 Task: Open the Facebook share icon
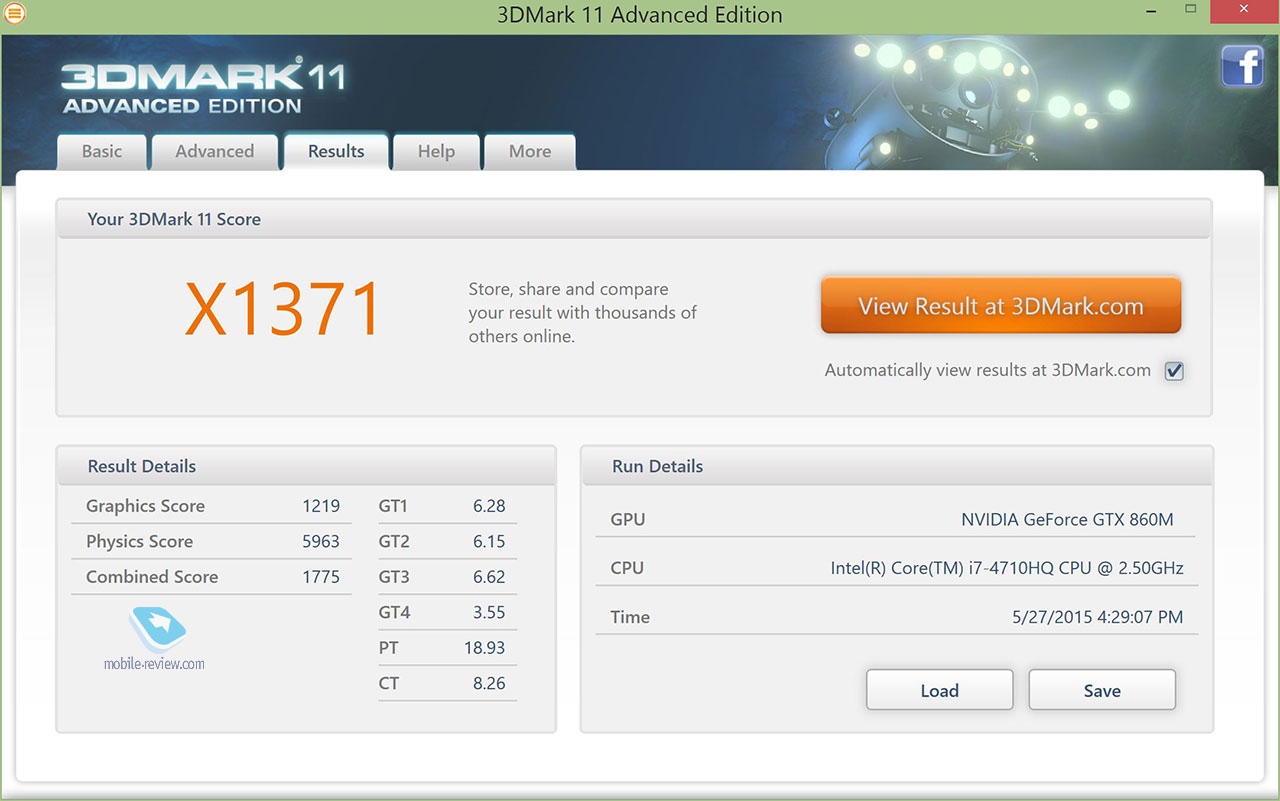[1242, 67]
